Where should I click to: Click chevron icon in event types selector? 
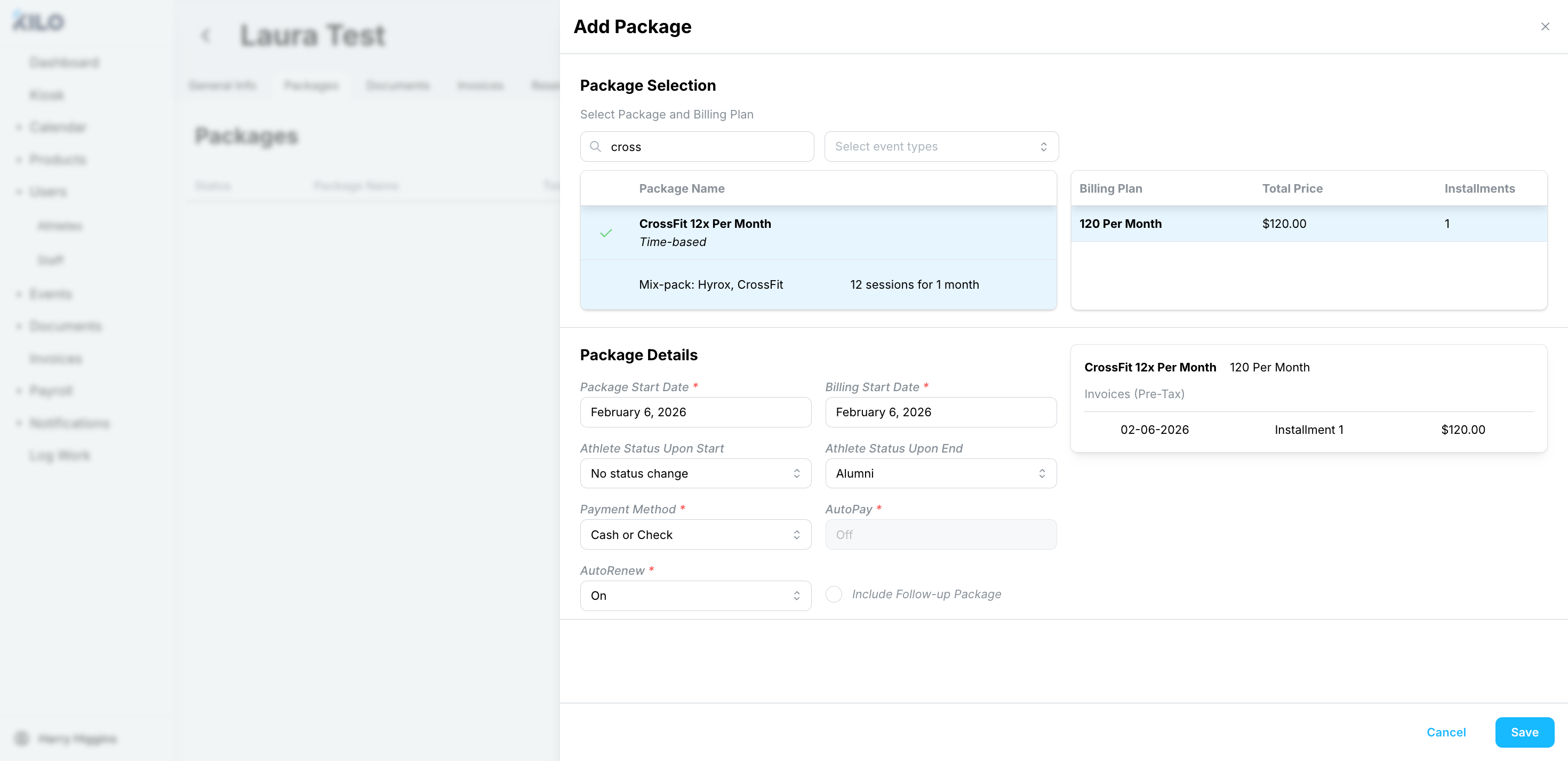click(1043, 147)
